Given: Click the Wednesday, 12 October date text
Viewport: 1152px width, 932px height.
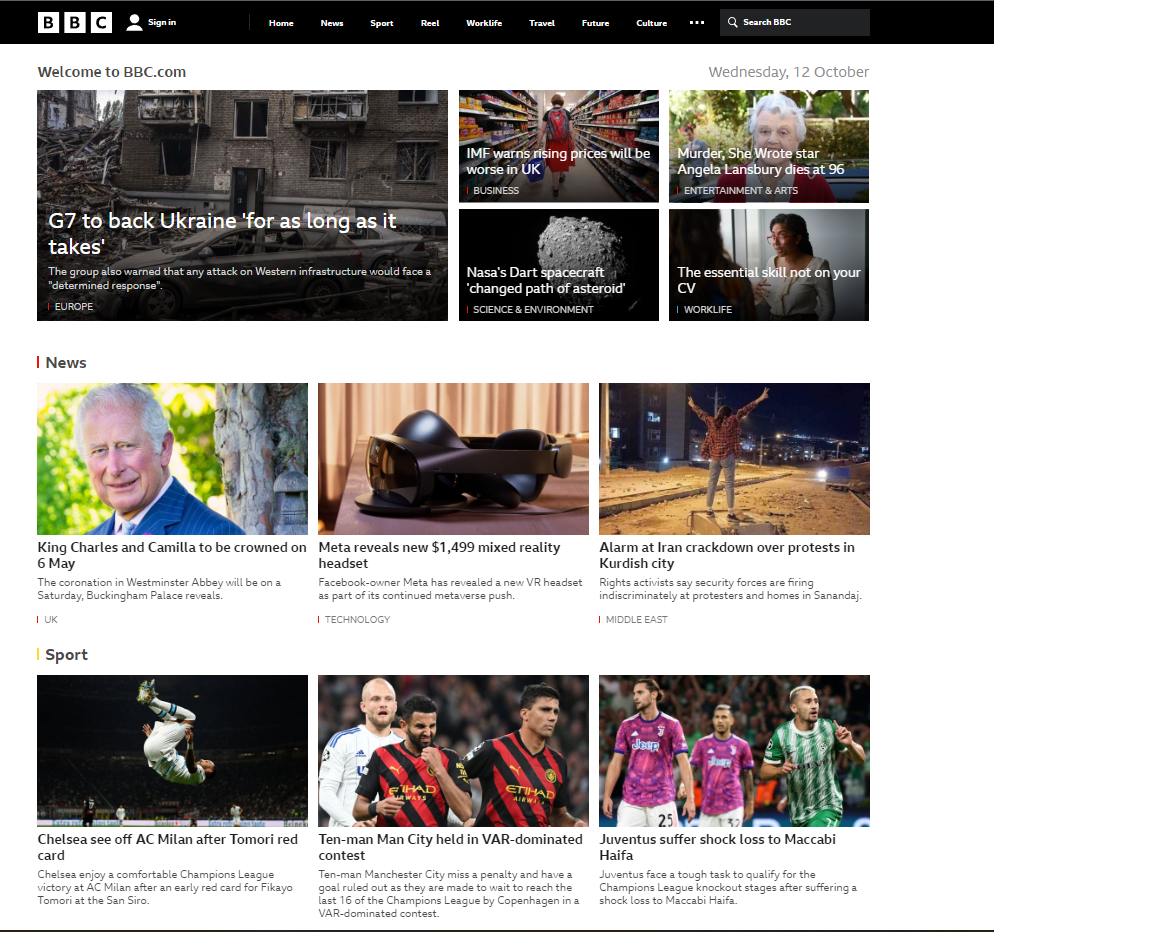Looking at the screenshot, I should click(x=788, y=72).
